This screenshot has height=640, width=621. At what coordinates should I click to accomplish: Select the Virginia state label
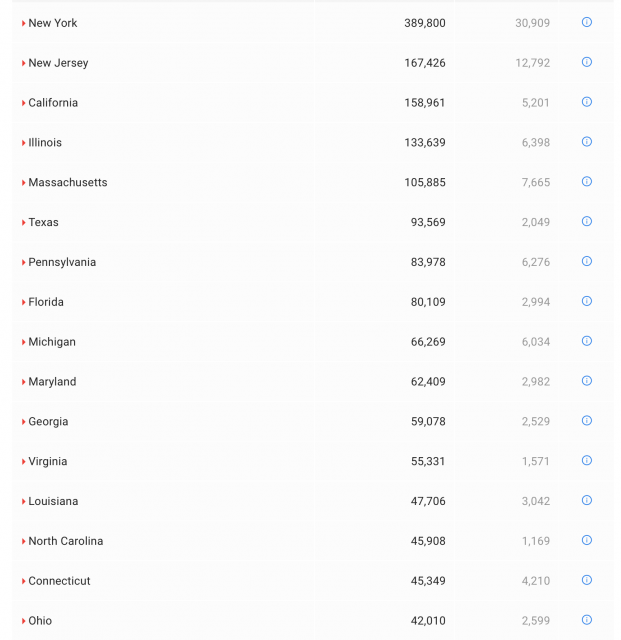pyautogui.click(x=48, y=462)
